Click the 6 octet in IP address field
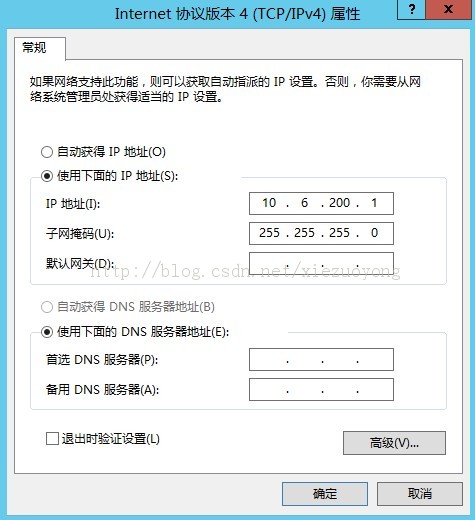 coord(304,203)
